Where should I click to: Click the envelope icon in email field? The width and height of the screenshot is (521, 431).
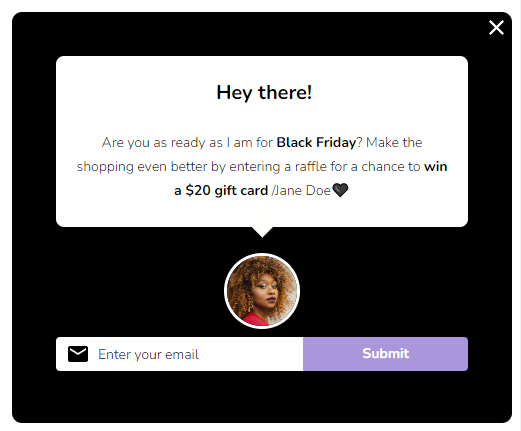(x=78, y=354)
